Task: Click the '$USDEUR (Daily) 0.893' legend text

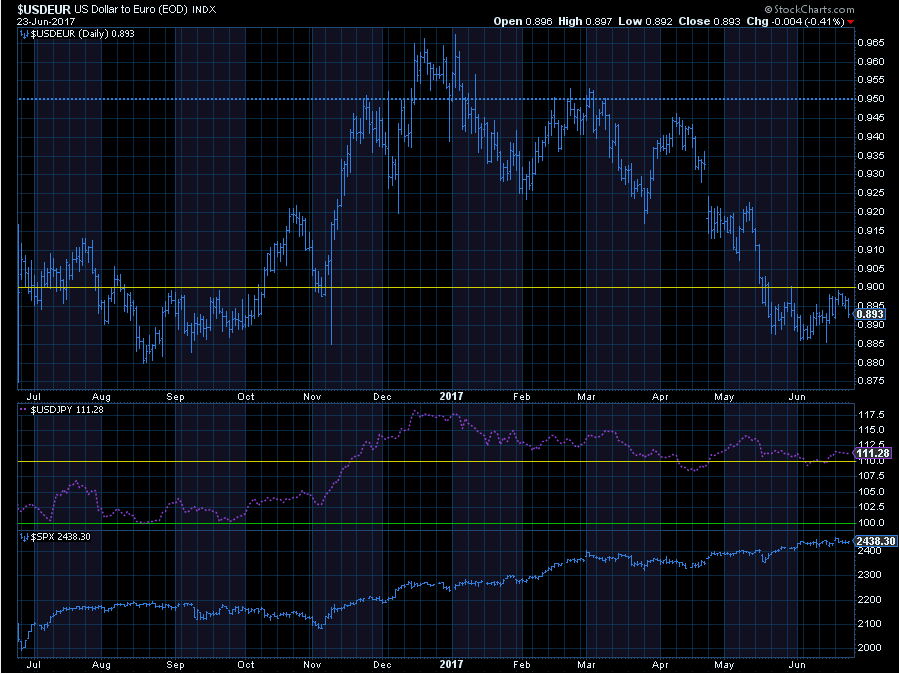Action: click(x=83, y=34)
